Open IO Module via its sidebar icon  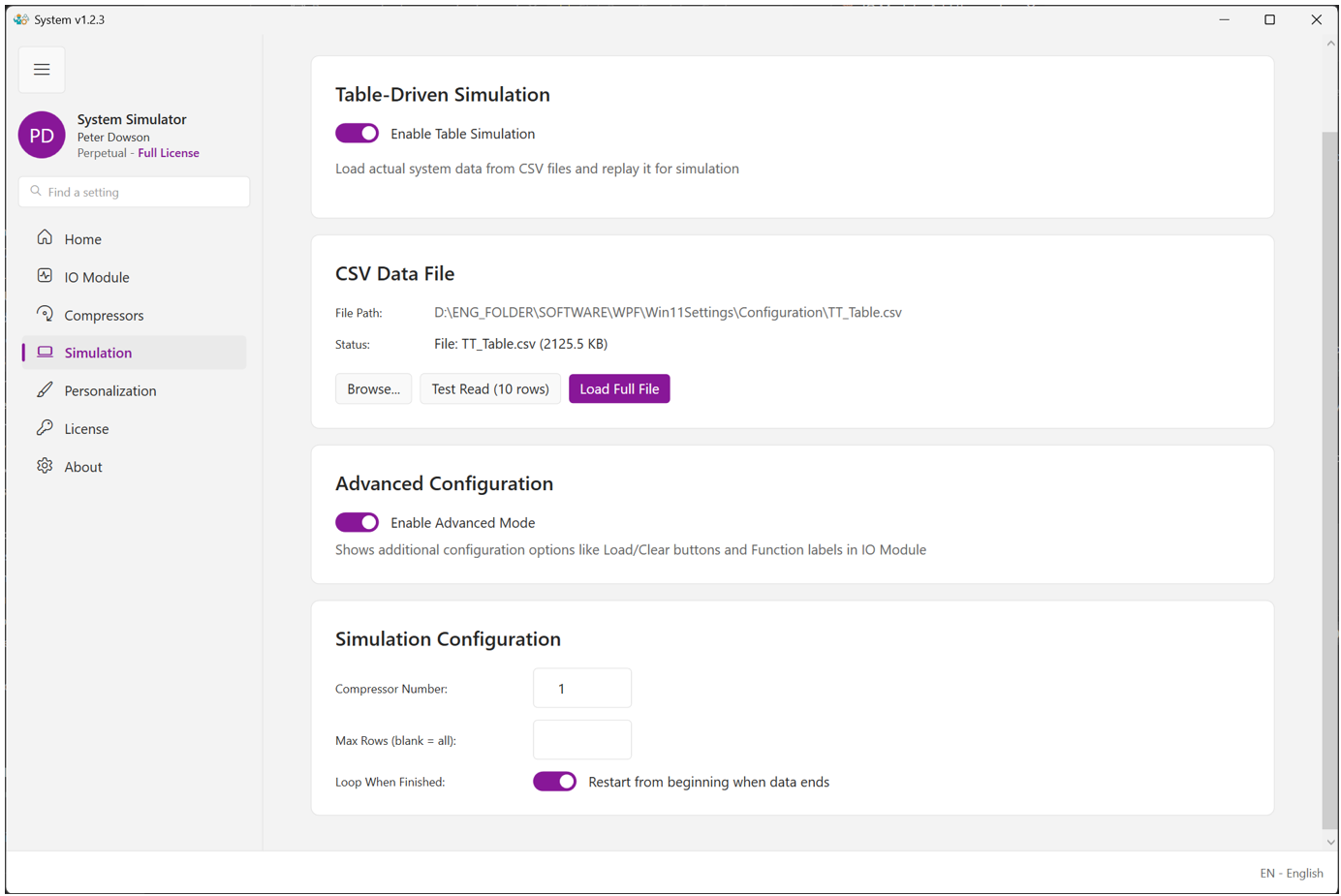tap(45, 276)
